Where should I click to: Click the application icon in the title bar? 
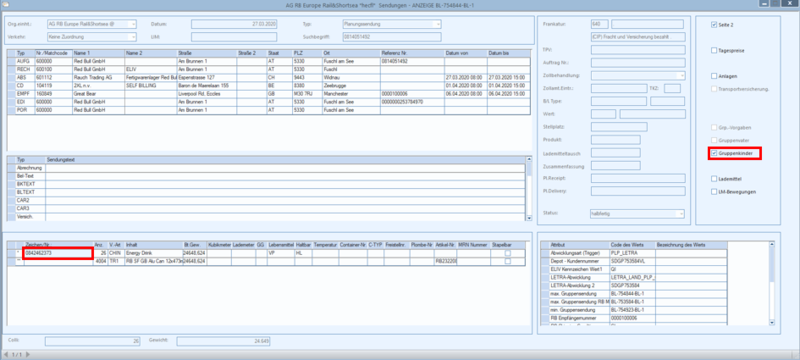click(x=6, y=4)
